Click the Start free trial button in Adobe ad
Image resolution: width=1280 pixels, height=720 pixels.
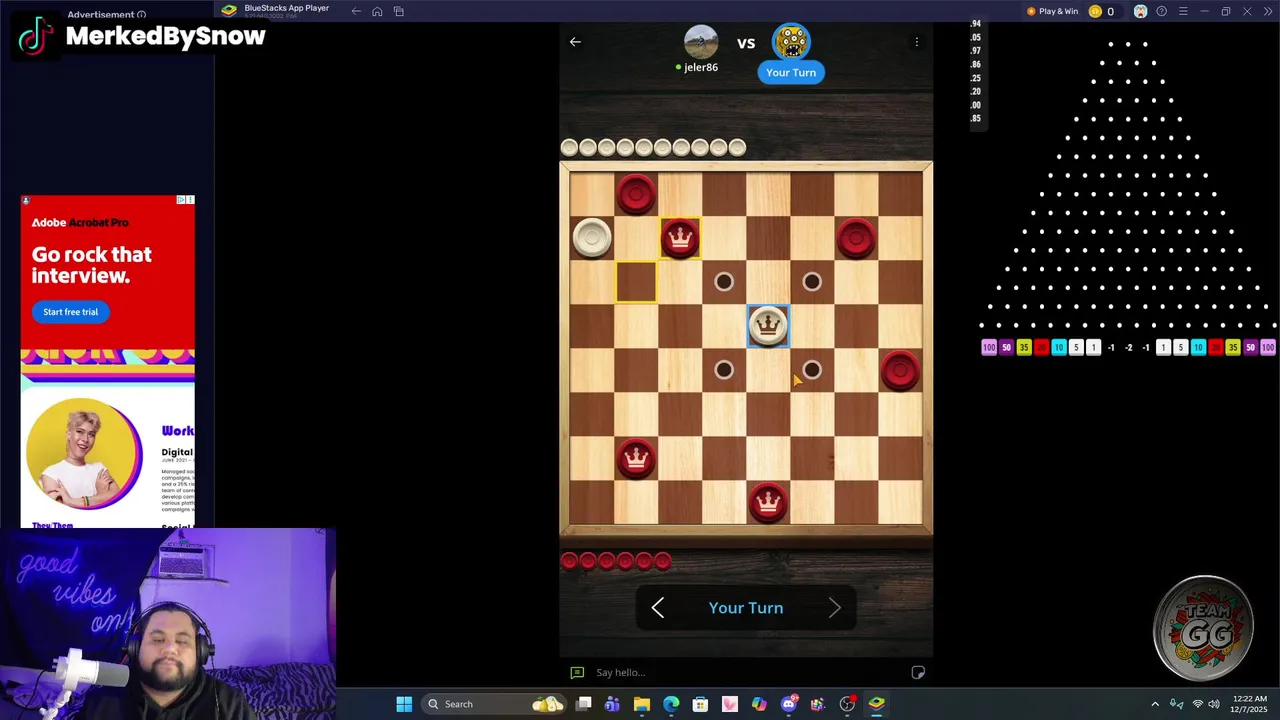[x=70, y=312]
